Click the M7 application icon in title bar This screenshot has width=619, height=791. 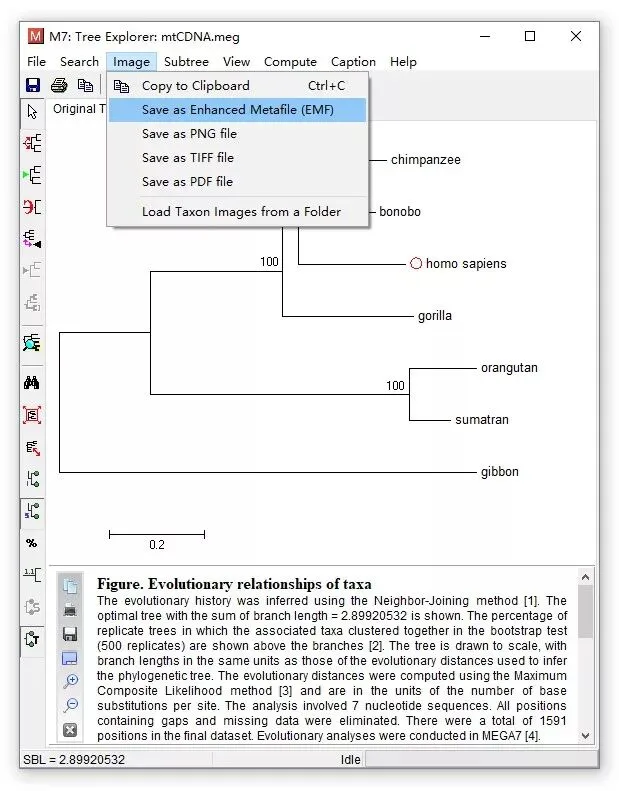35,36
